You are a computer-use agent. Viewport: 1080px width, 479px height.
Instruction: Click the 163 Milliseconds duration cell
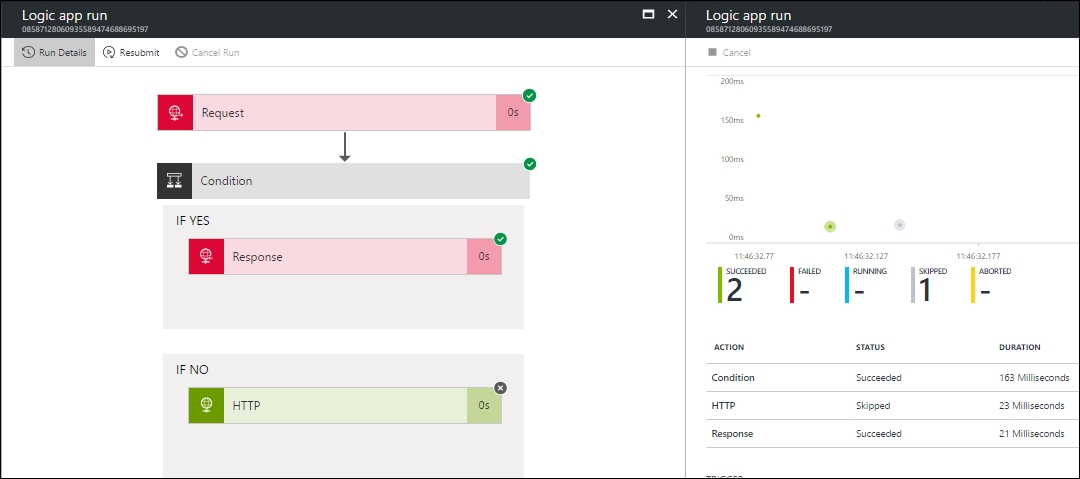1034,378
